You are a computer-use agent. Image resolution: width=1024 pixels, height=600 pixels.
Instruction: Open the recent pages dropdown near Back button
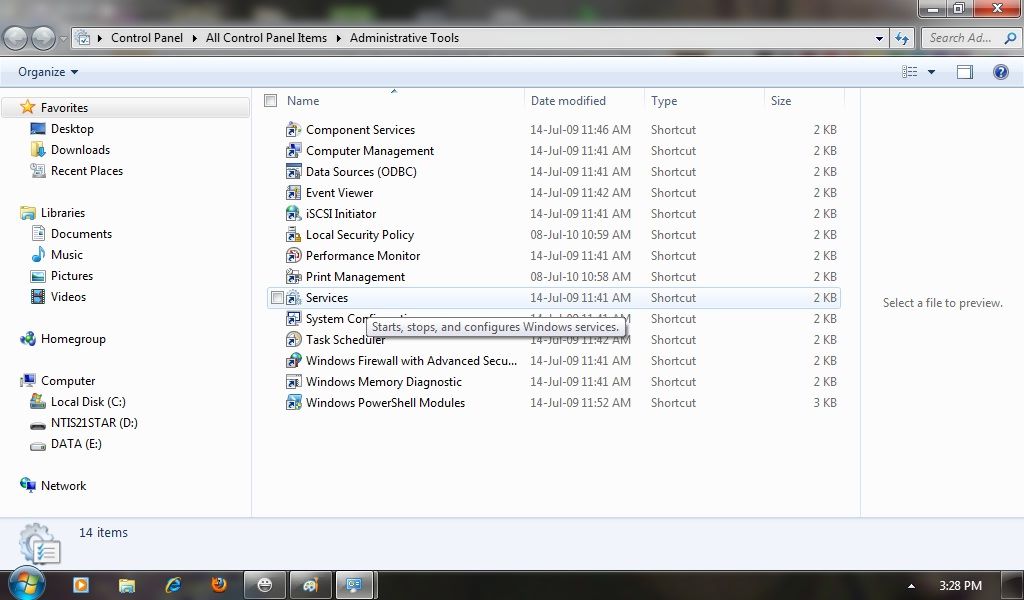click(63, 39)
